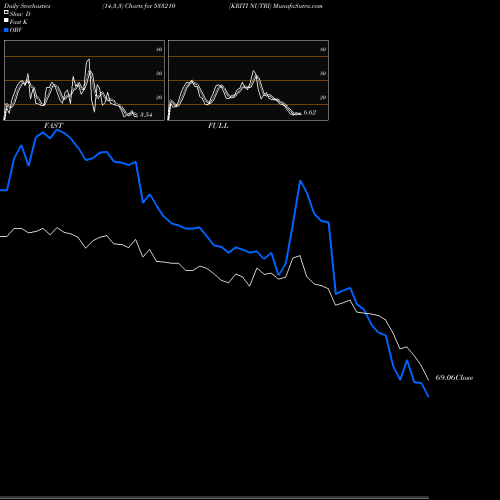Viewport: 500px width, 500px height.
Task: Click the 'Fast K' legend label
Action: [19, 22]
